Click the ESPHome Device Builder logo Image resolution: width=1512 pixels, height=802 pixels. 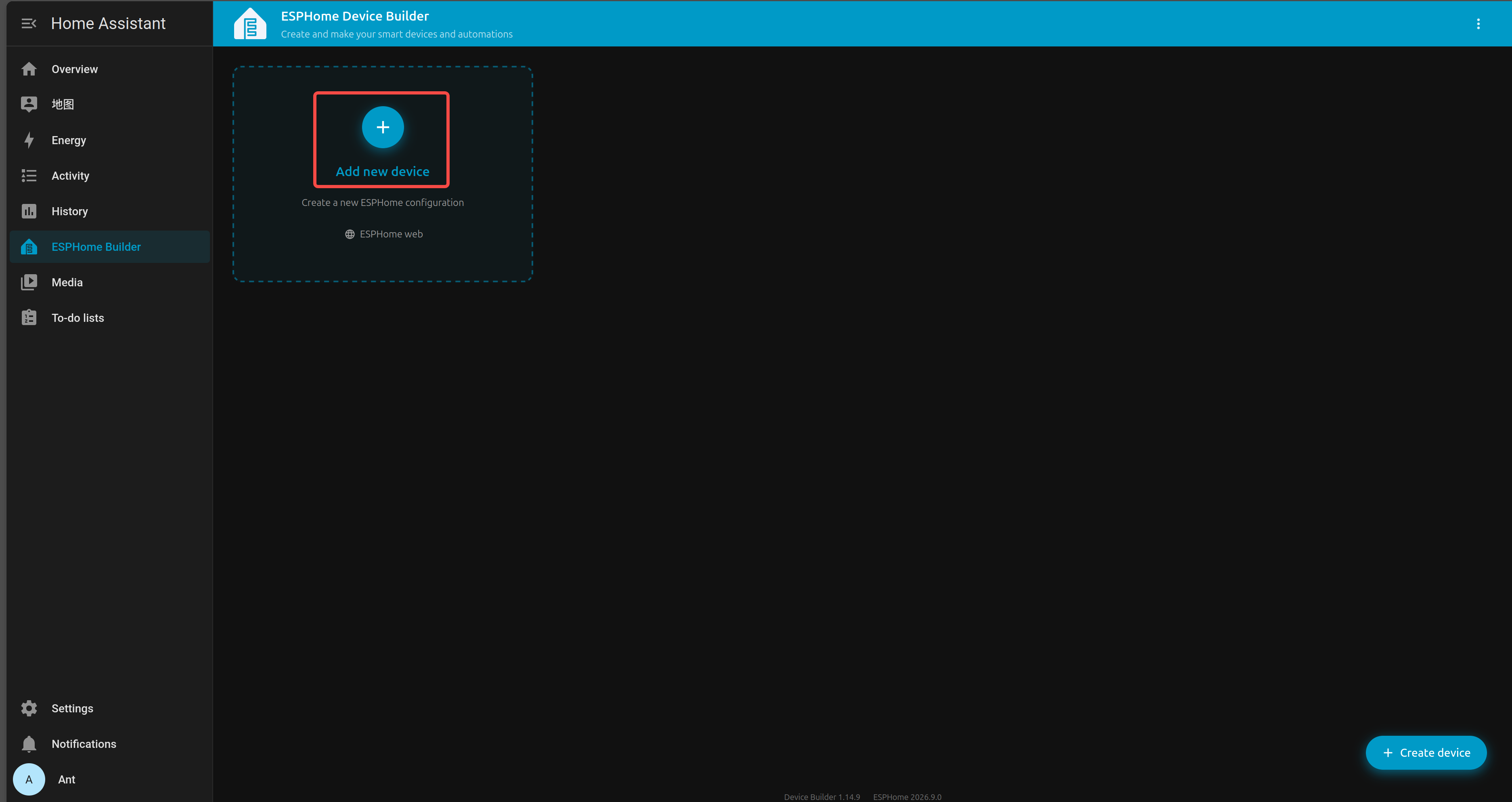pos(250,23)
